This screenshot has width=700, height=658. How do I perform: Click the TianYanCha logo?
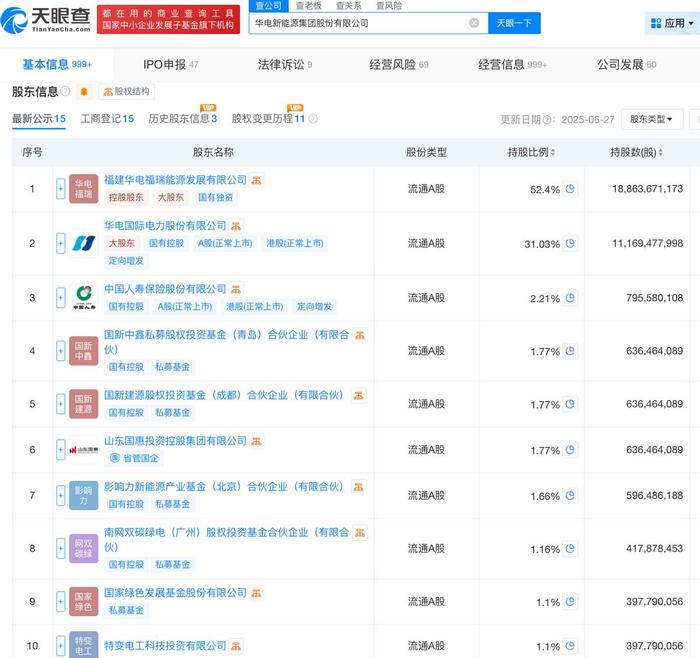(x=46, y=20)
